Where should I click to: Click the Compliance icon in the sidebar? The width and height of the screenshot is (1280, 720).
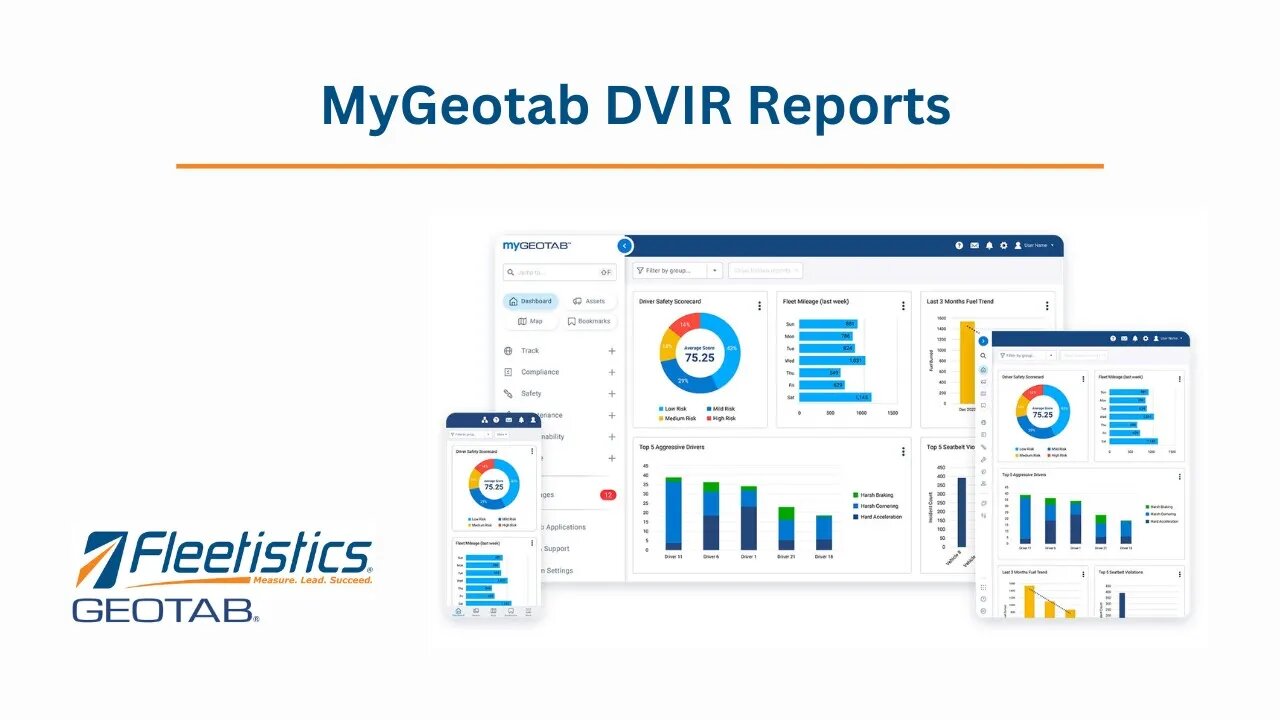click(508, 372)
